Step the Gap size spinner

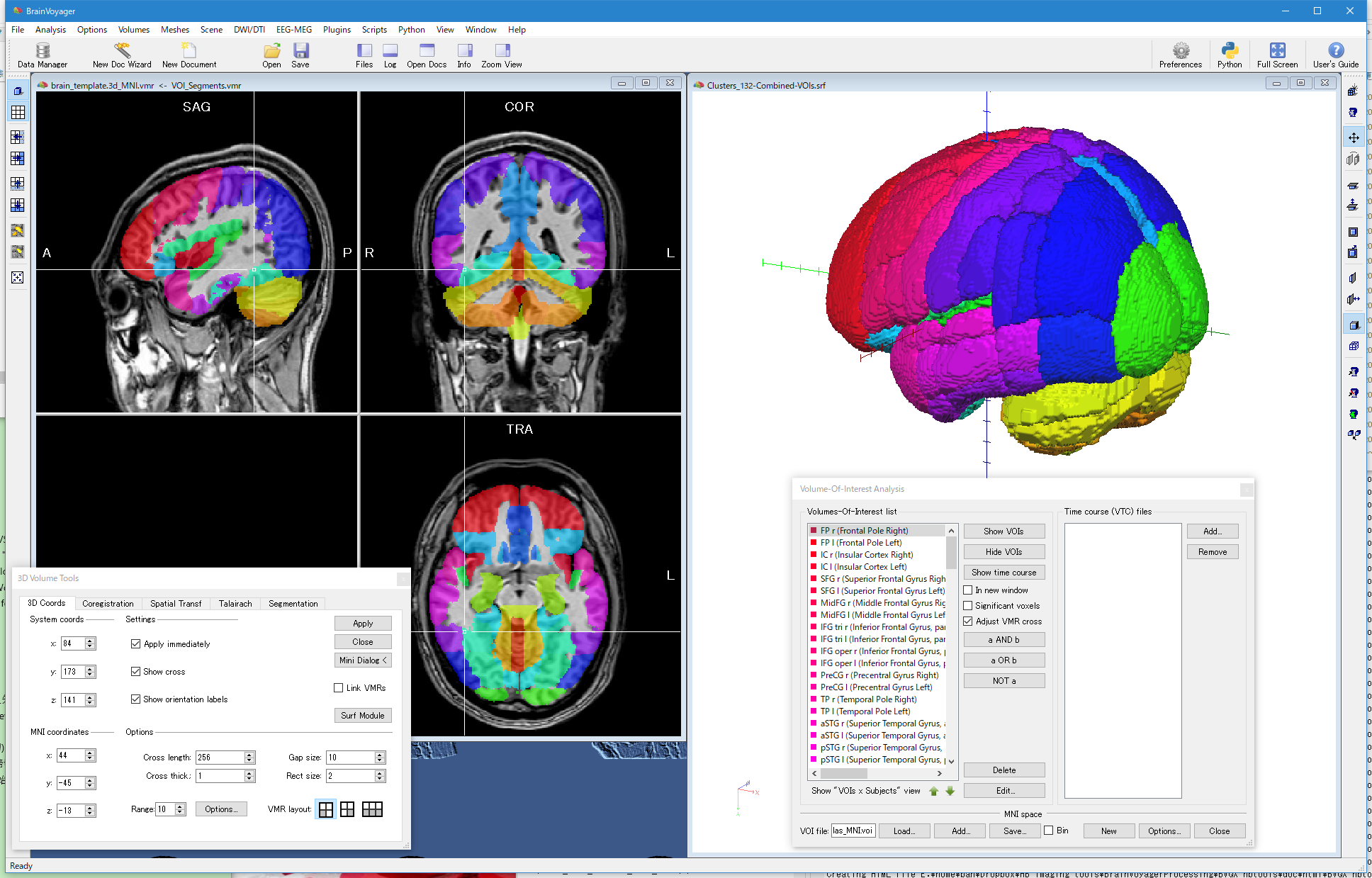click(x=380, y=758)
